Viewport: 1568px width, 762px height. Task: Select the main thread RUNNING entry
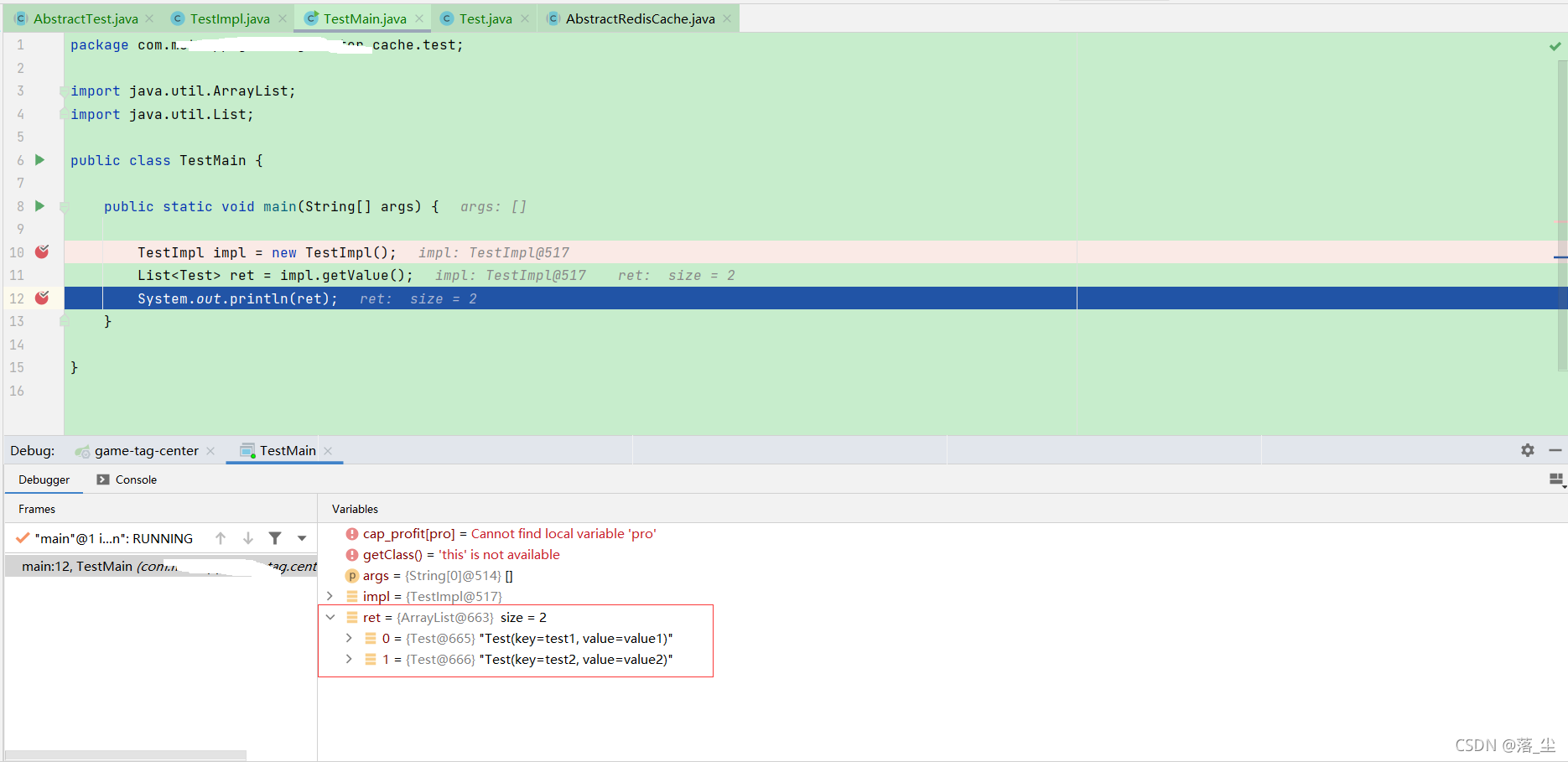click(105, 538)
